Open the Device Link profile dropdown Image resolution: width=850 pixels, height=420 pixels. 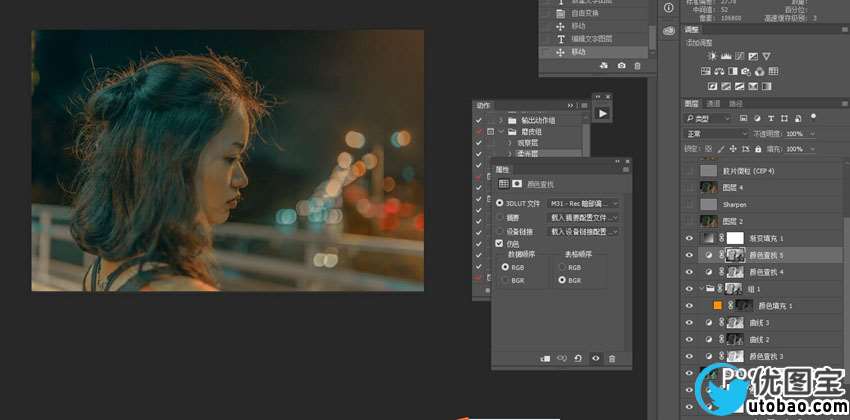(x=583, y=231)
